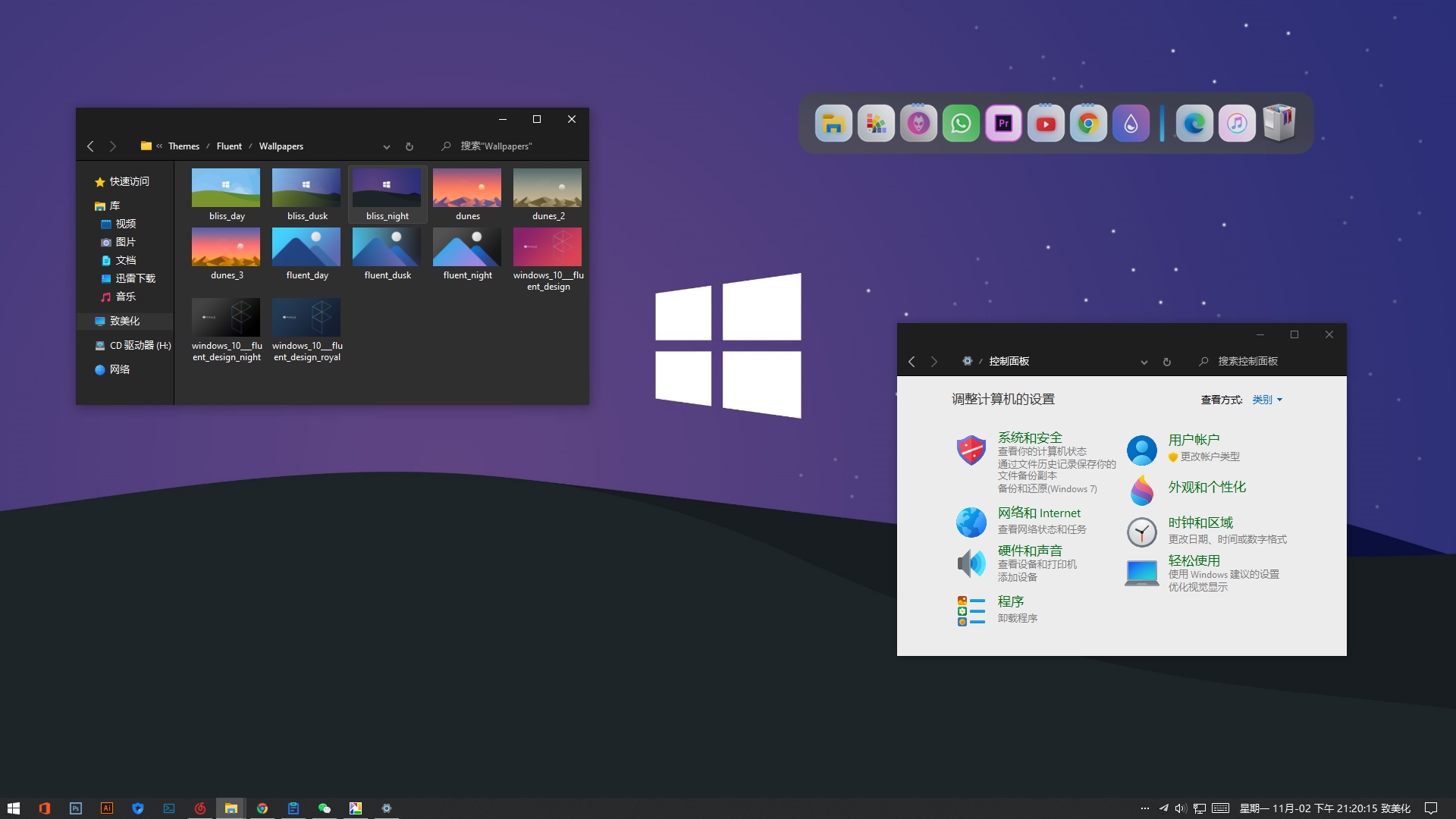This screenshot has height=819, width=1456.
Task: Select the bliss_dusk wallpaper file
Action: pyautogui.click(x=306, y=195)
